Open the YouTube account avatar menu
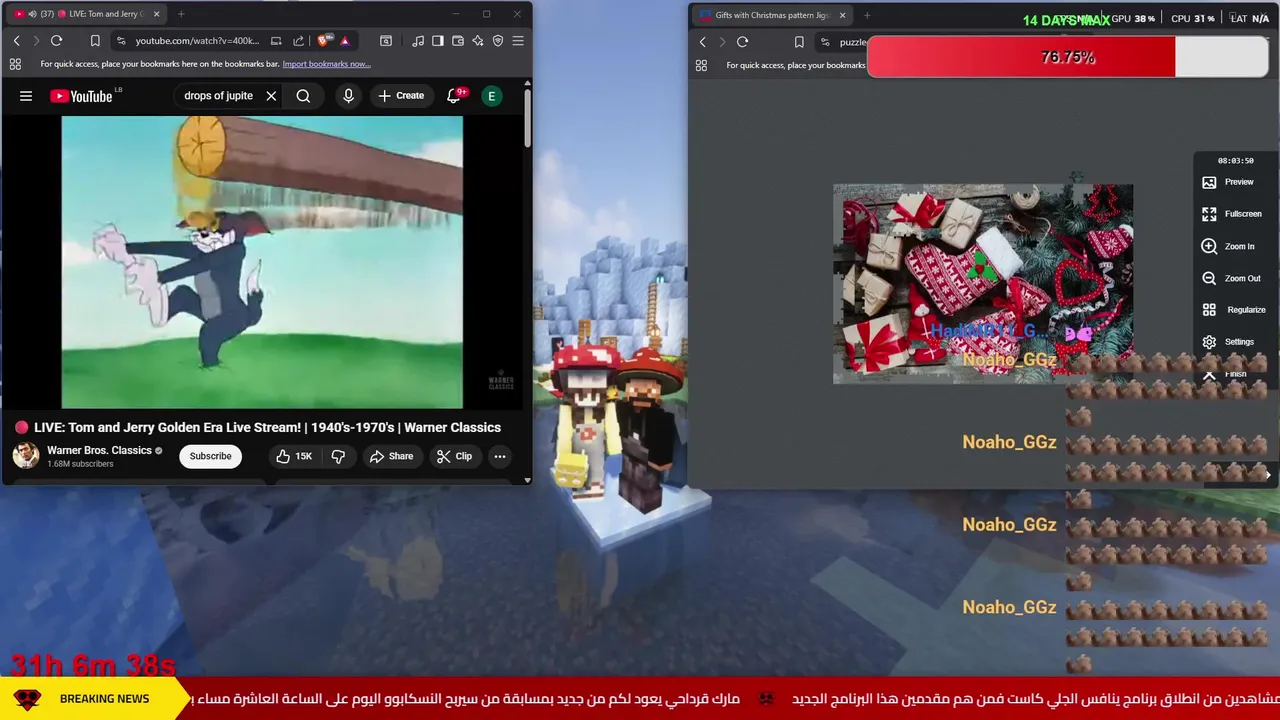The height and width of the screenshot is (720, 1280). (491, 96)
